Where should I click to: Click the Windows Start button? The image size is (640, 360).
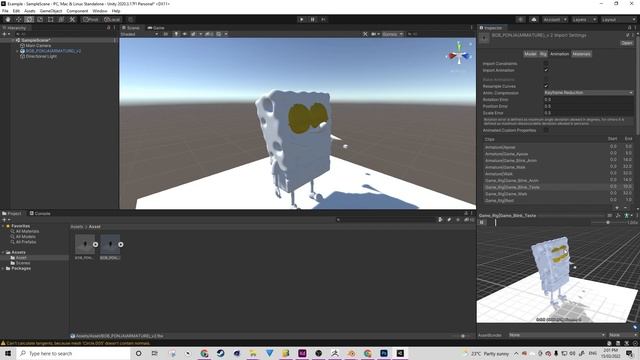(x=8, y=353)
